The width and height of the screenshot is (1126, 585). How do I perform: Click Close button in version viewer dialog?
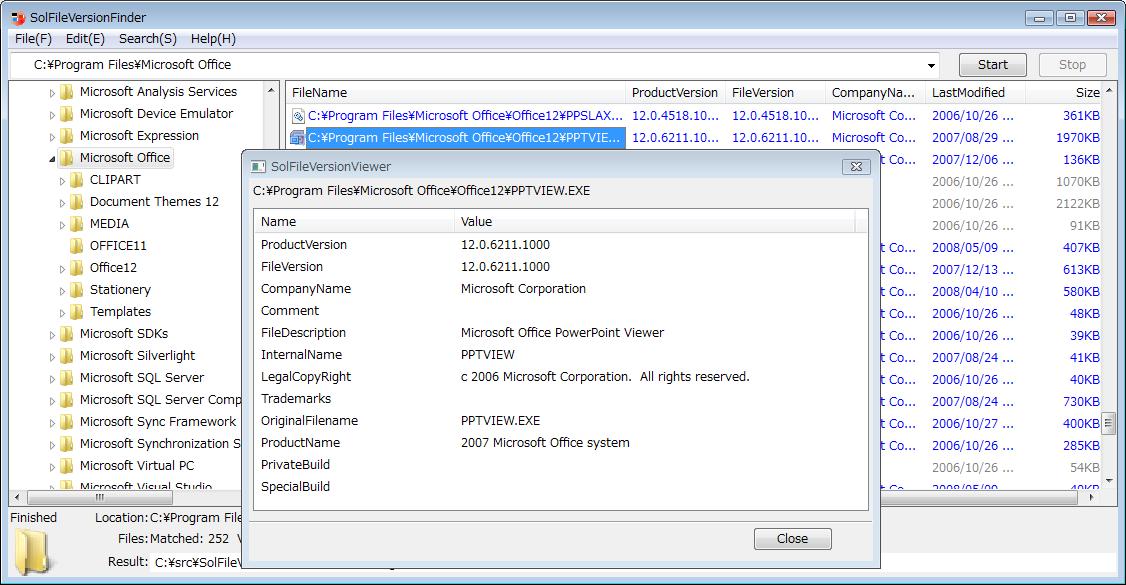[x=792, y=538]
